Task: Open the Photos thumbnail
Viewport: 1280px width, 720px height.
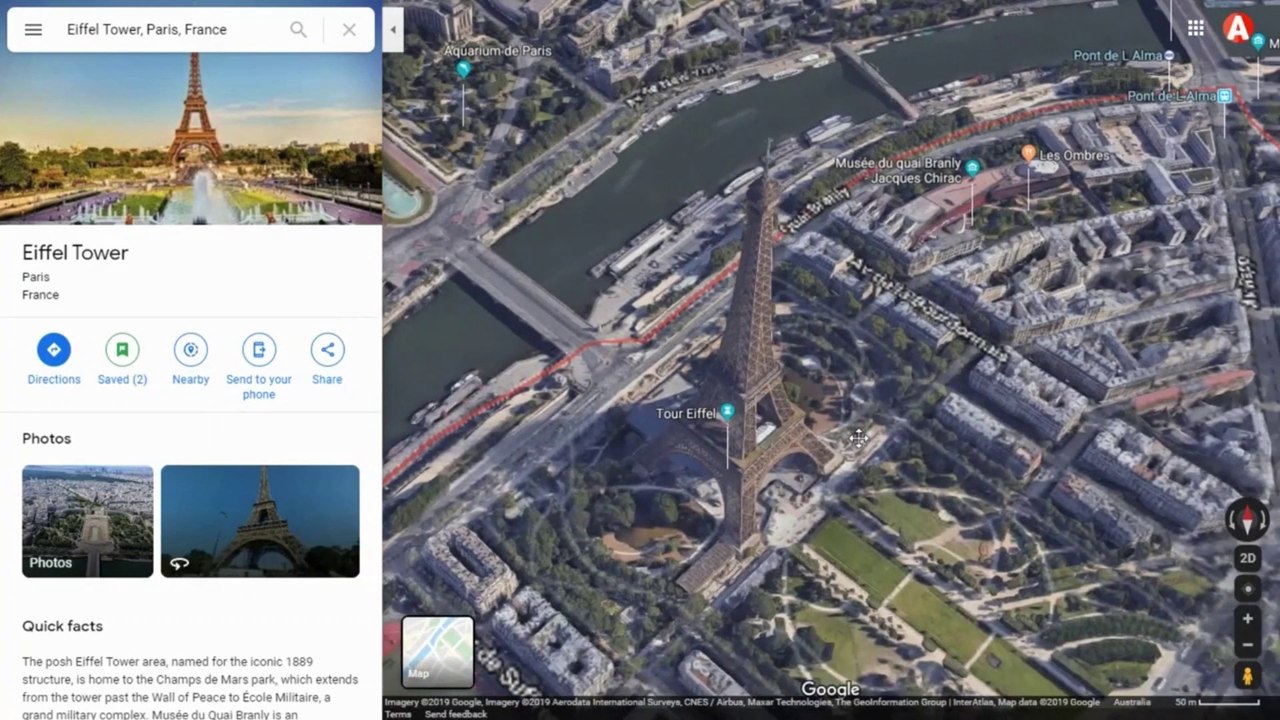Action: 88,521
